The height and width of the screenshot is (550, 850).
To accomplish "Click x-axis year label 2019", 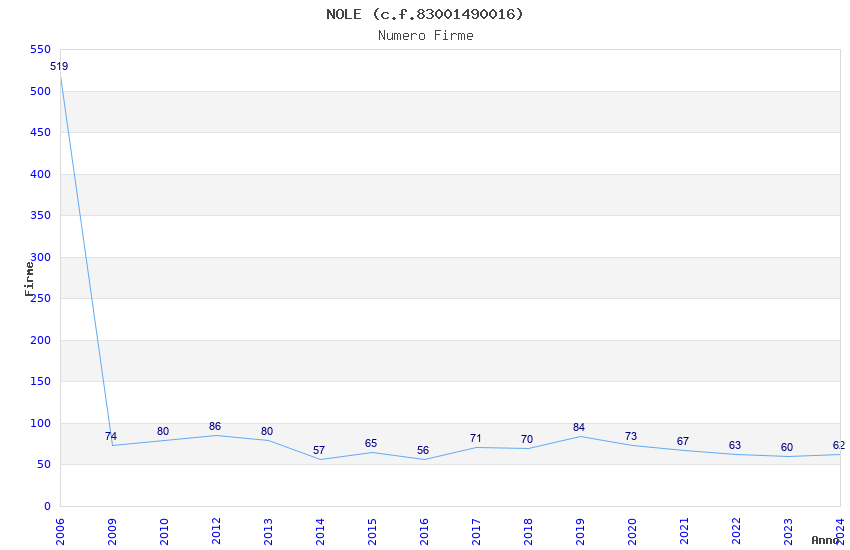I will pos(581,532).
